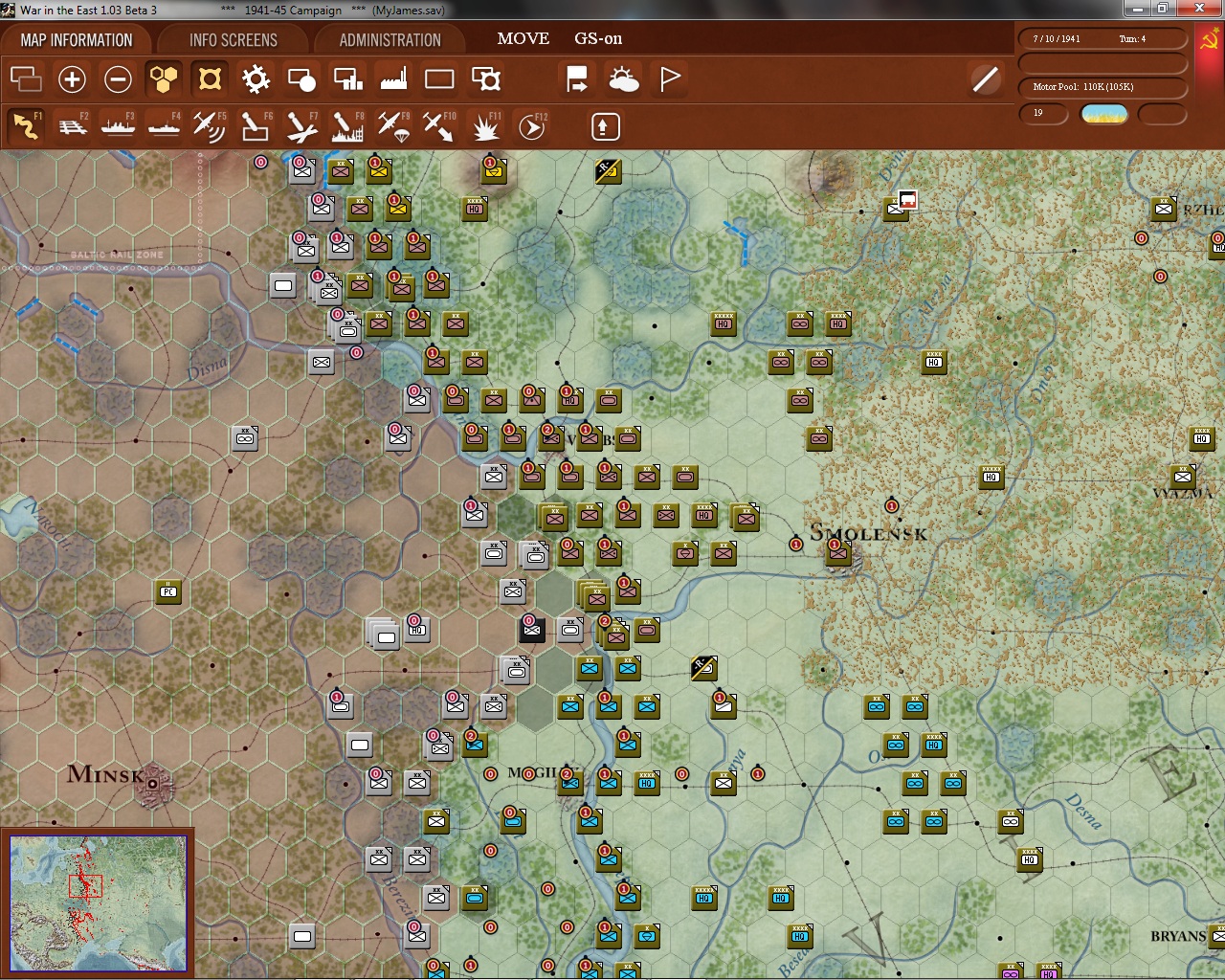Toggle the highlighted square-frame map button
Viewport: 1225px width, 980px height.
pos(210,78)
